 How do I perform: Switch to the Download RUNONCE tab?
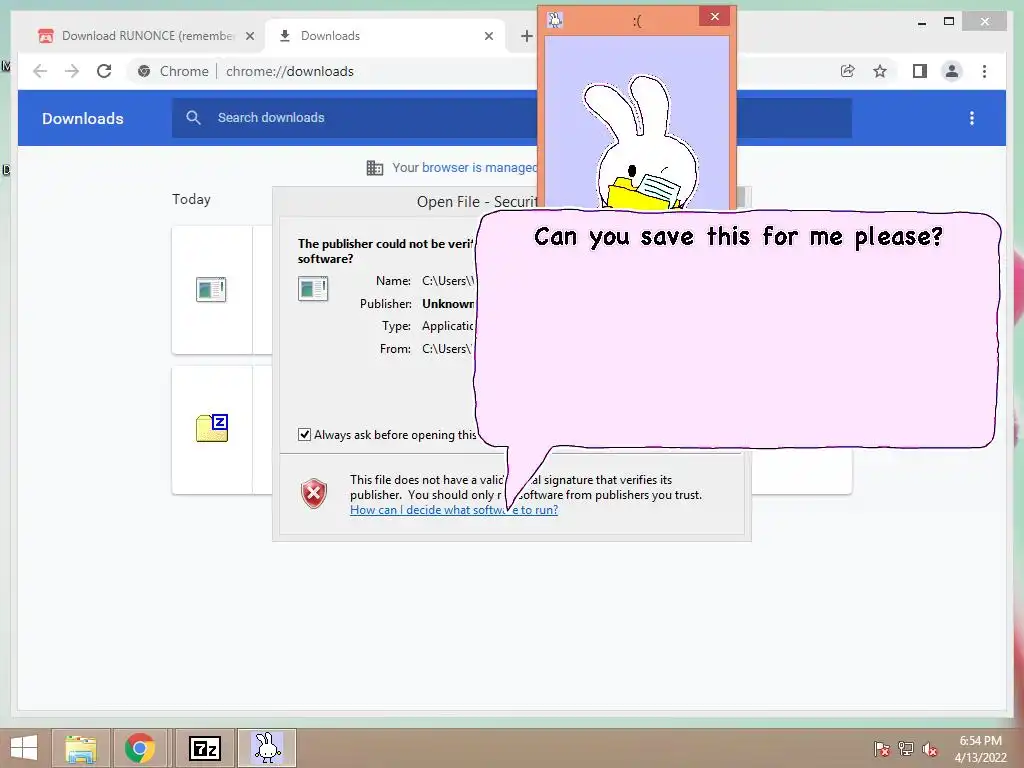click(147, 36)
